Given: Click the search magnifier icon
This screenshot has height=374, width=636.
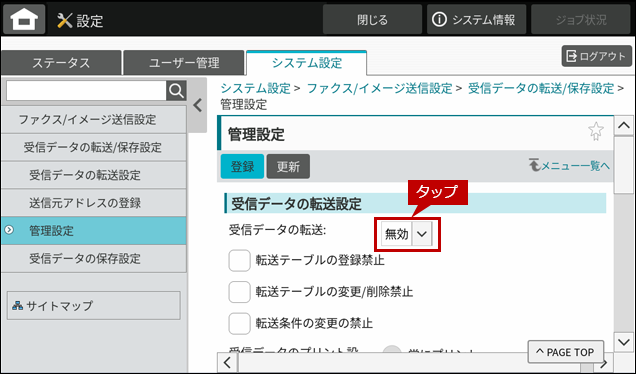Looking at the screenshot, I should (x=176, y=90).
